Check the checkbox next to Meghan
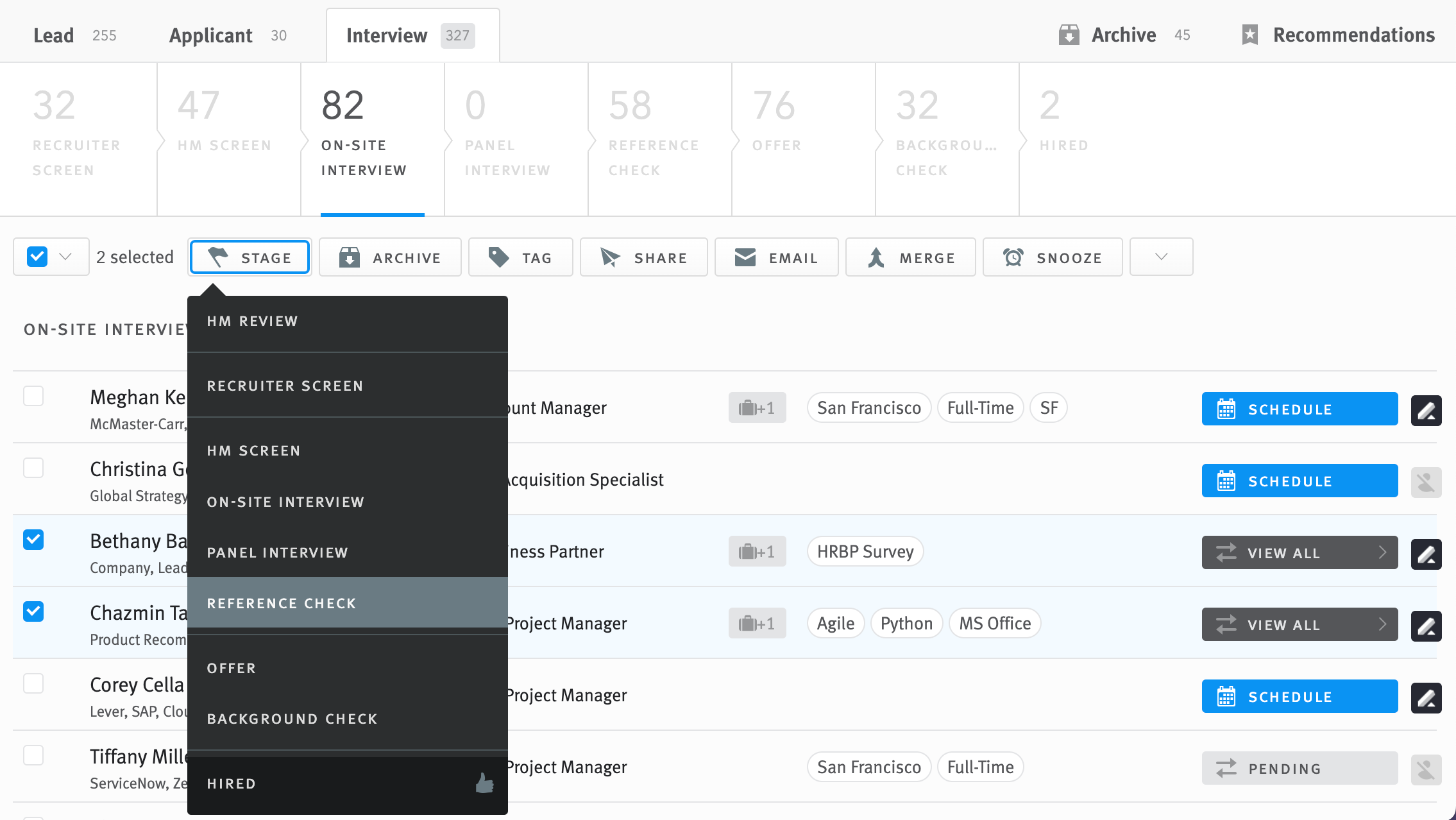1456x820 pixels. (x=33, y=396)
